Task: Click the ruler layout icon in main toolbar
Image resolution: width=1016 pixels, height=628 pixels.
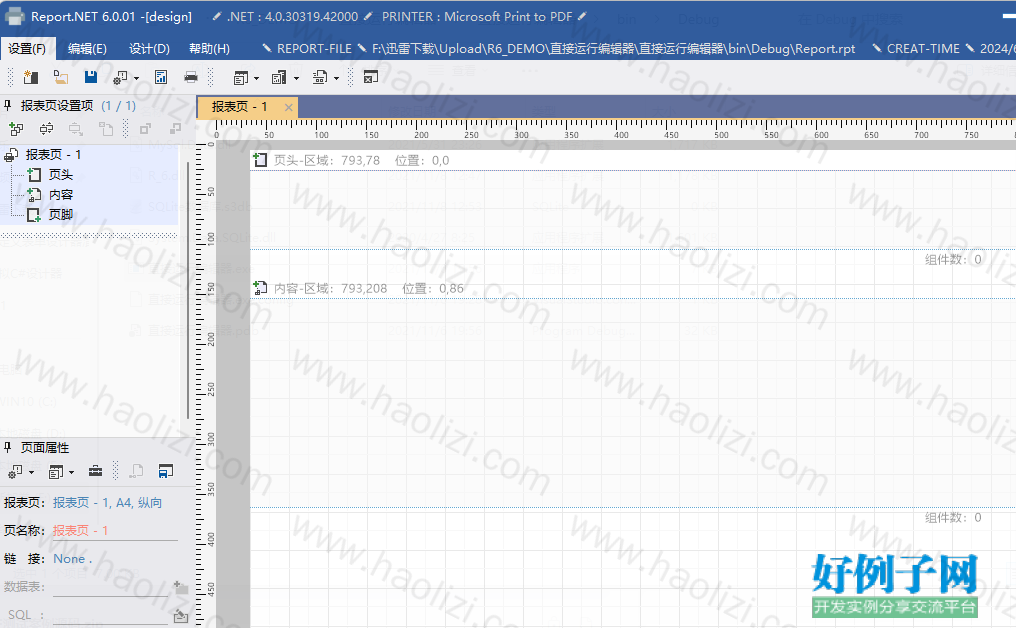Action: tap(279, 78)
